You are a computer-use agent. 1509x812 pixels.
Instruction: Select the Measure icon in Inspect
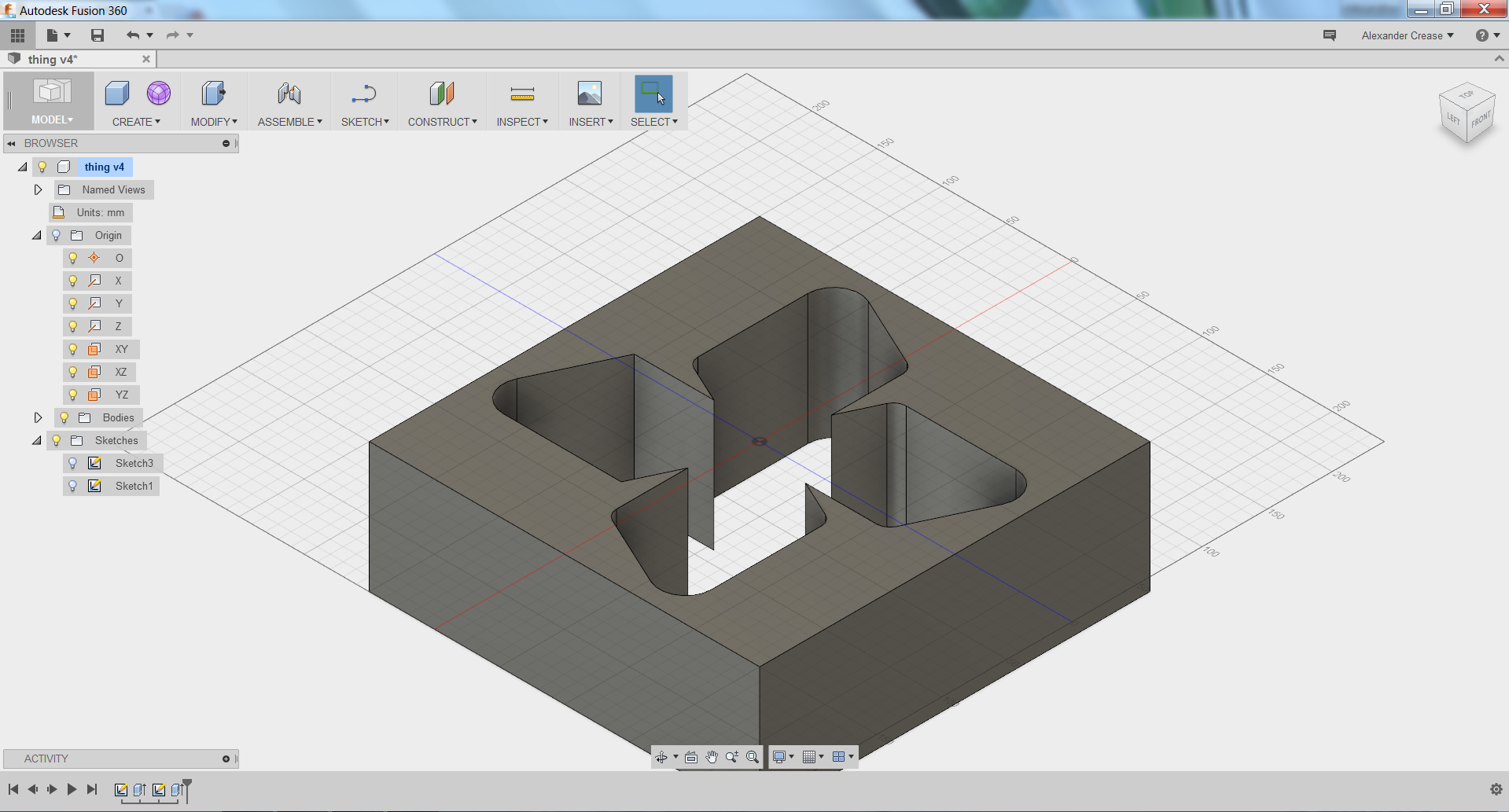521,93
